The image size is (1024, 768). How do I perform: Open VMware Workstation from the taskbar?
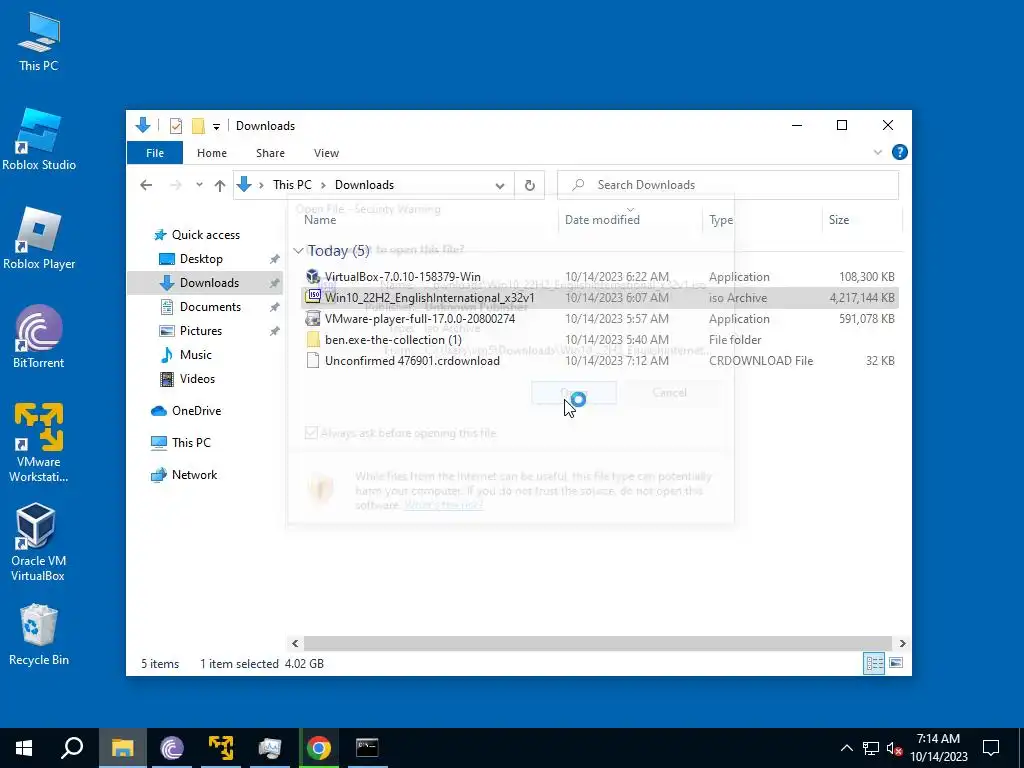click(x=221, y=748)
